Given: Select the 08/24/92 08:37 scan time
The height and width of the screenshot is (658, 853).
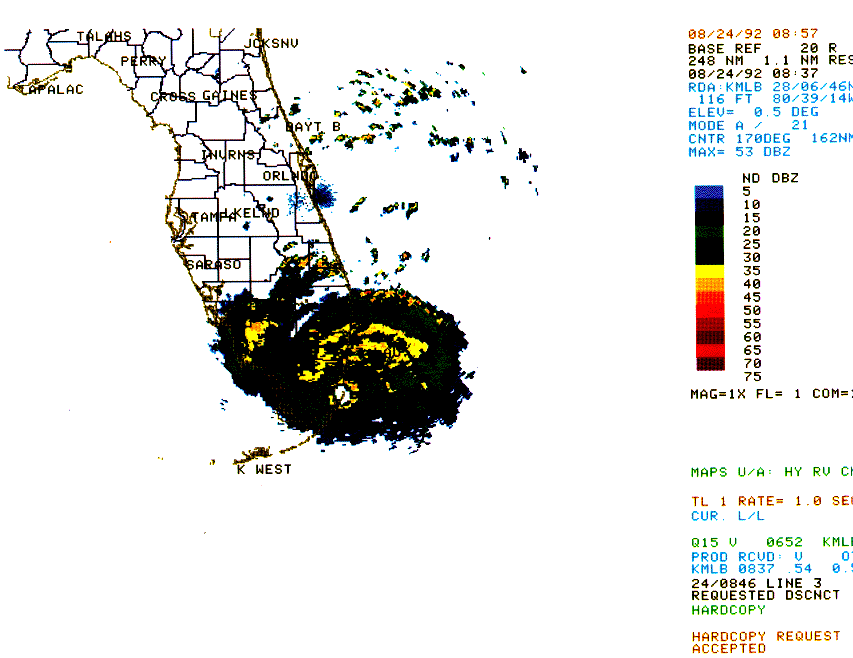Looking at the screenshot, I should tap(753, 73).
